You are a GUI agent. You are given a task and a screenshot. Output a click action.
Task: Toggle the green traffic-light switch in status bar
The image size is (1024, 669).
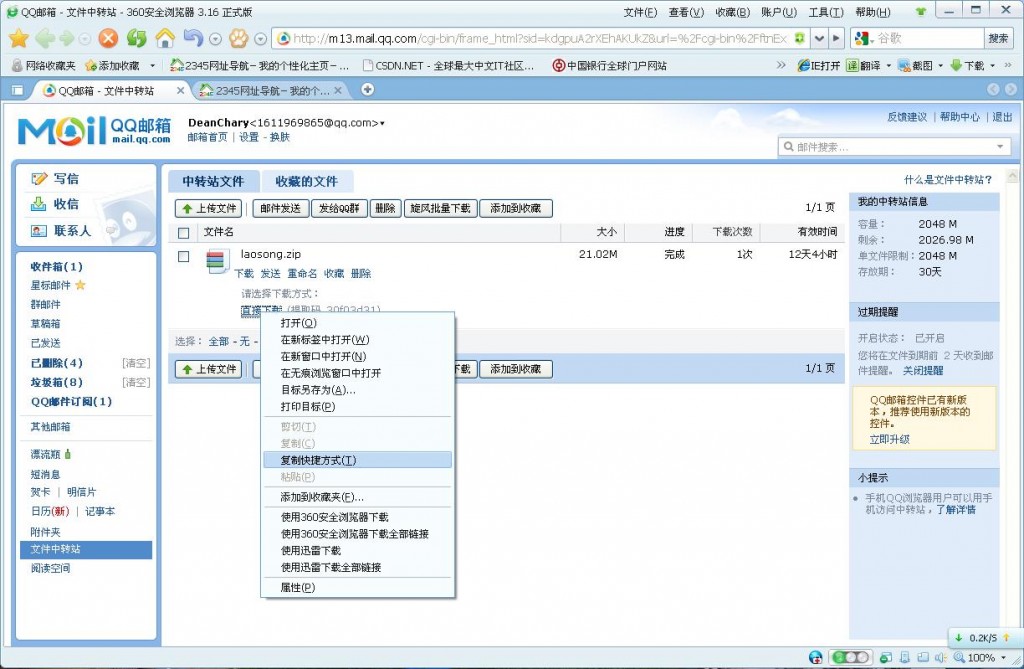click(x=849, y=657)
